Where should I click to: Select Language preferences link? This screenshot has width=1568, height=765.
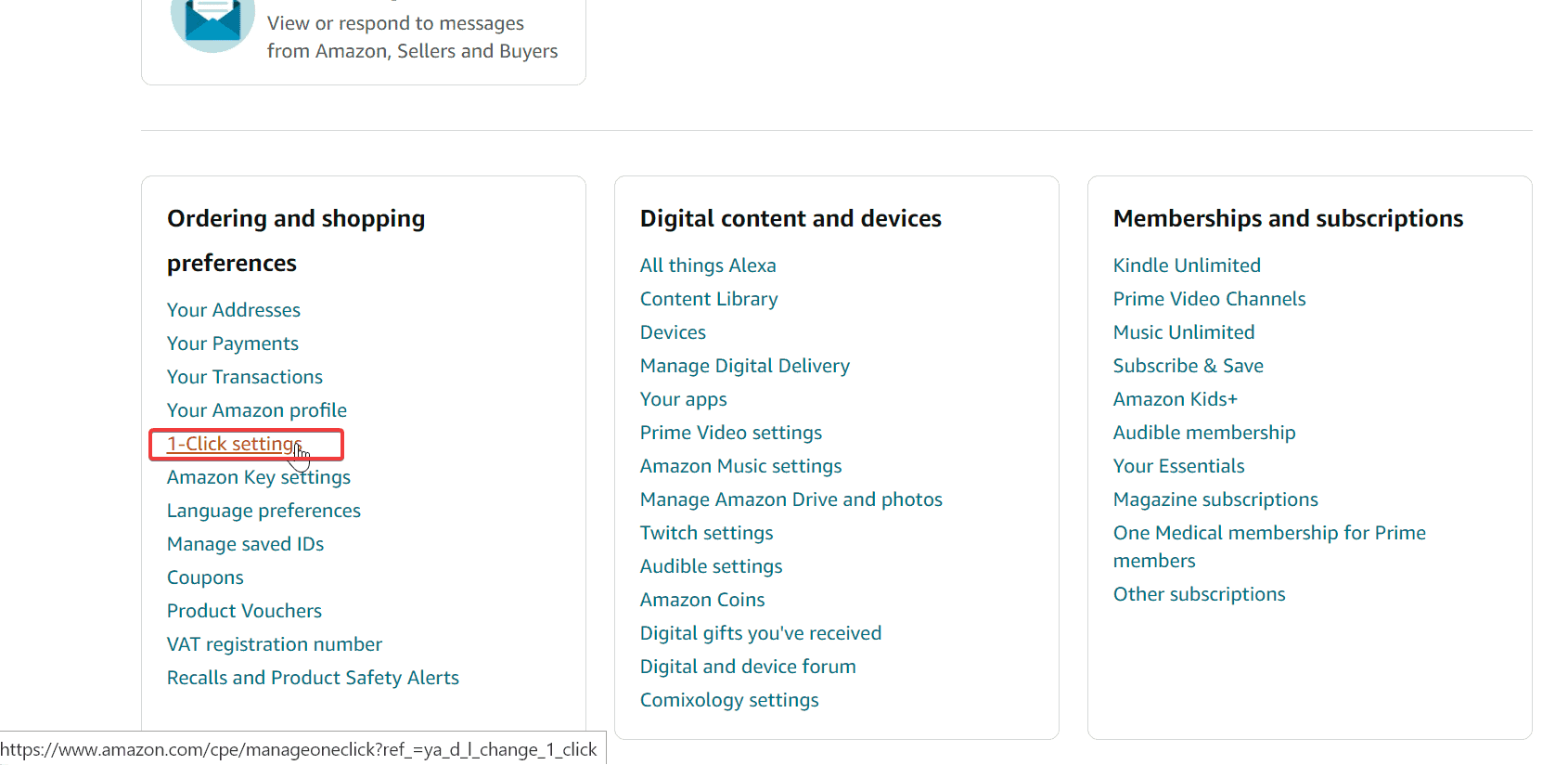click(x=263, y=511)
